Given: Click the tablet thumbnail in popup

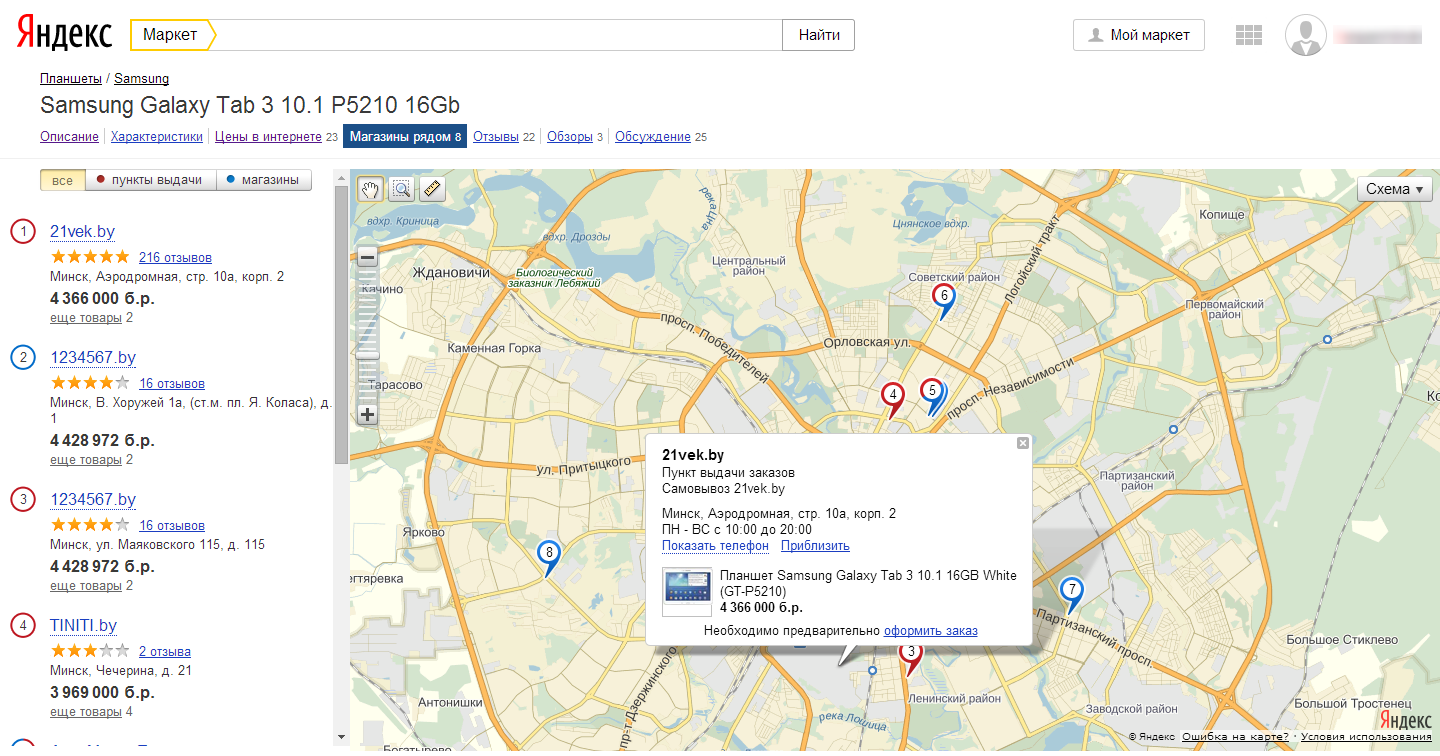Looking at the screenshot, I should pos(687,591).
